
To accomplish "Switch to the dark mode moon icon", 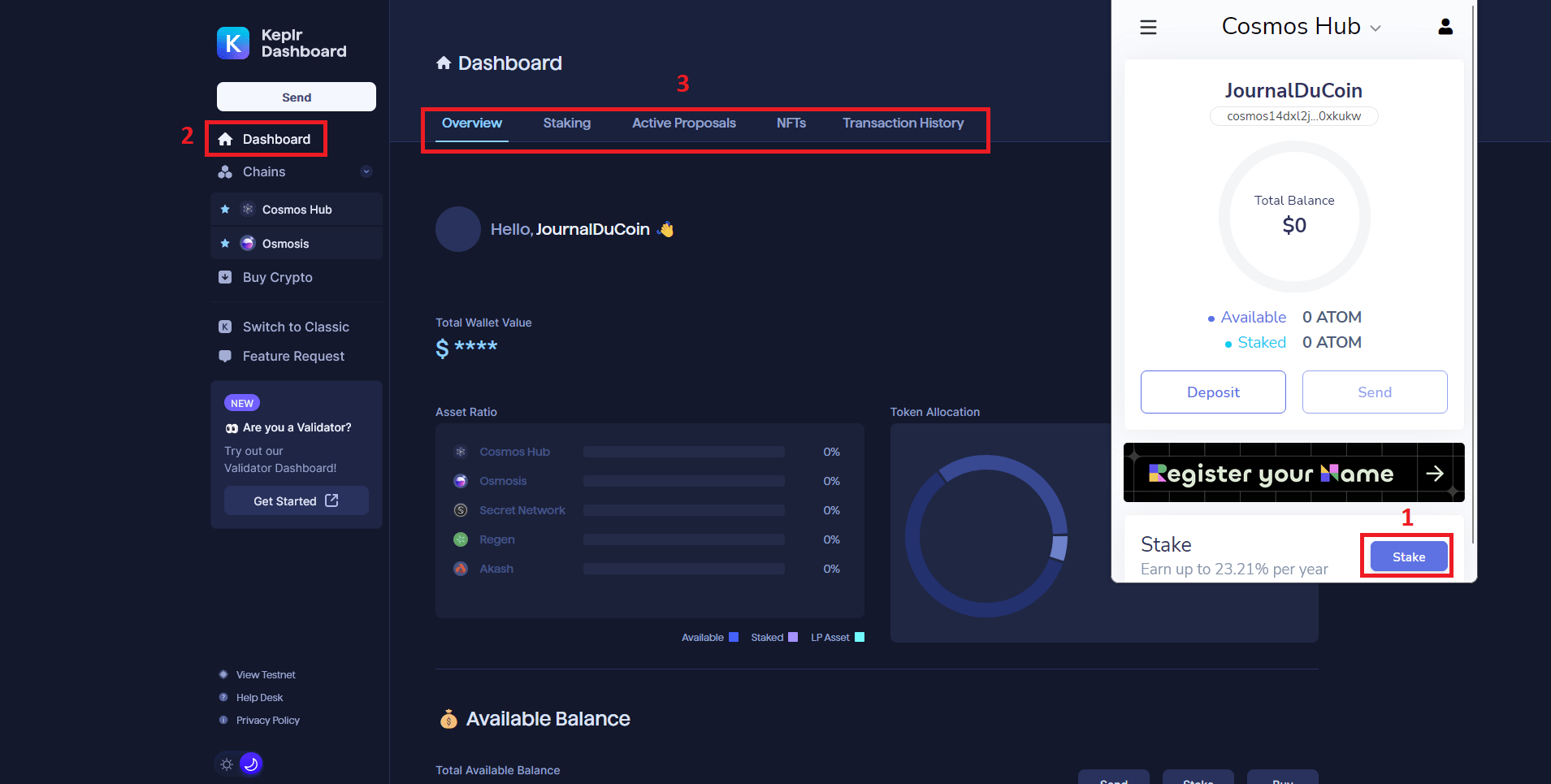I will [251, 764].
